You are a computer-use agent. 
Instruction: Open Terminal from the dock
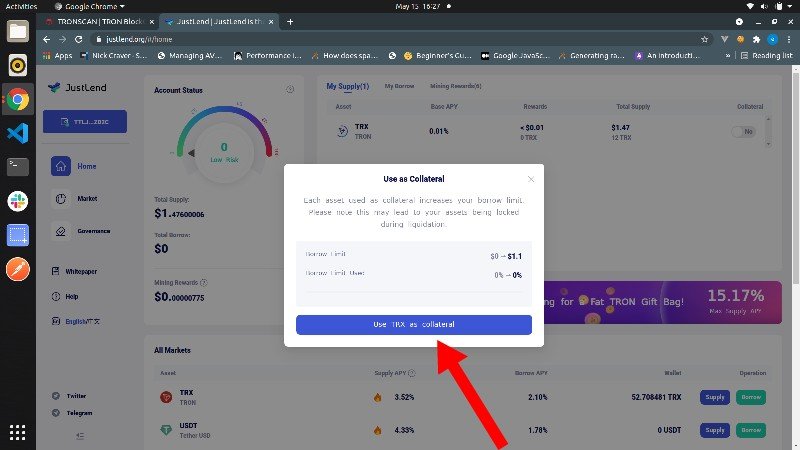tap(18, 167)
